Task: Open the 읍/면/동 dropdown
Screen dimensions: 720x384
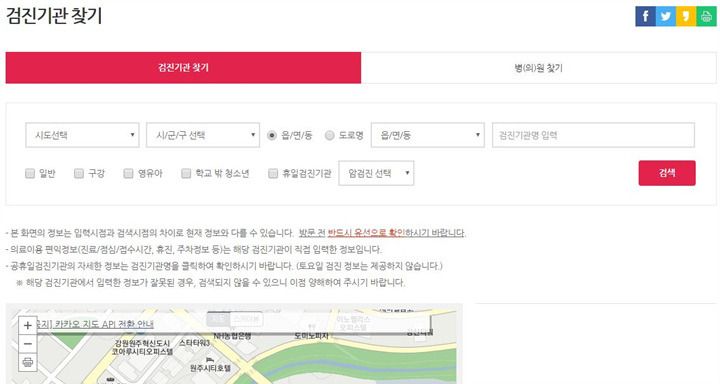Action: pos(428,135)
